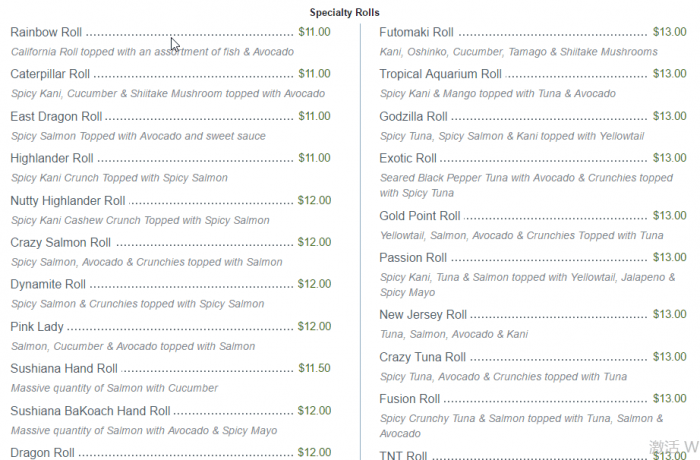This screenshot has width=700, height=460.
Task: Select the New Jersey Roll
Action: click(x=423, y=314)
